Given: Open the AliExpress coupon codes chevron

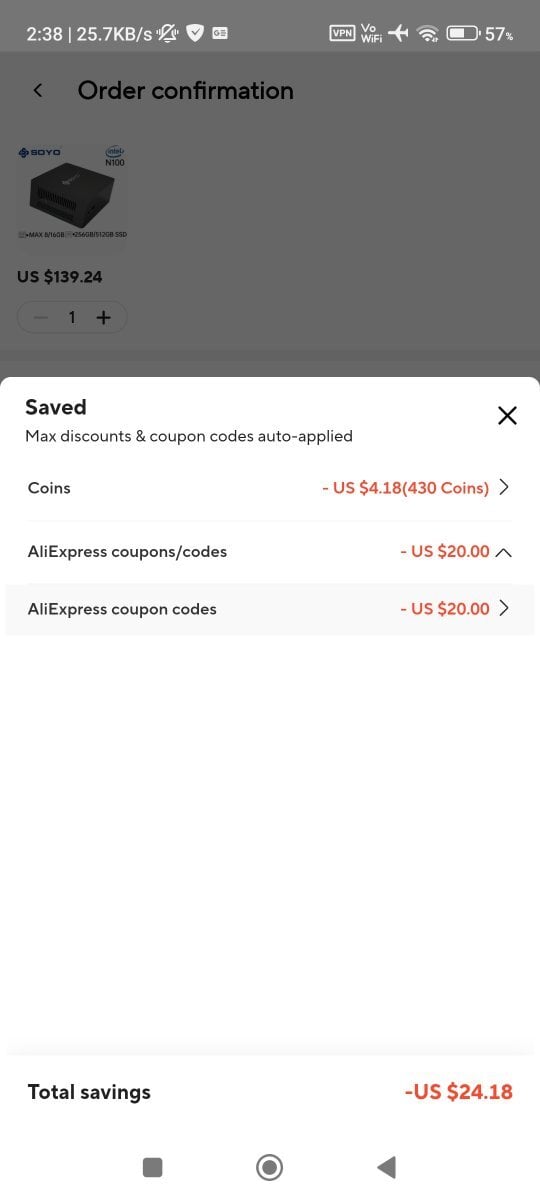Looking at the screenshot, I should (x=504, y=608).
